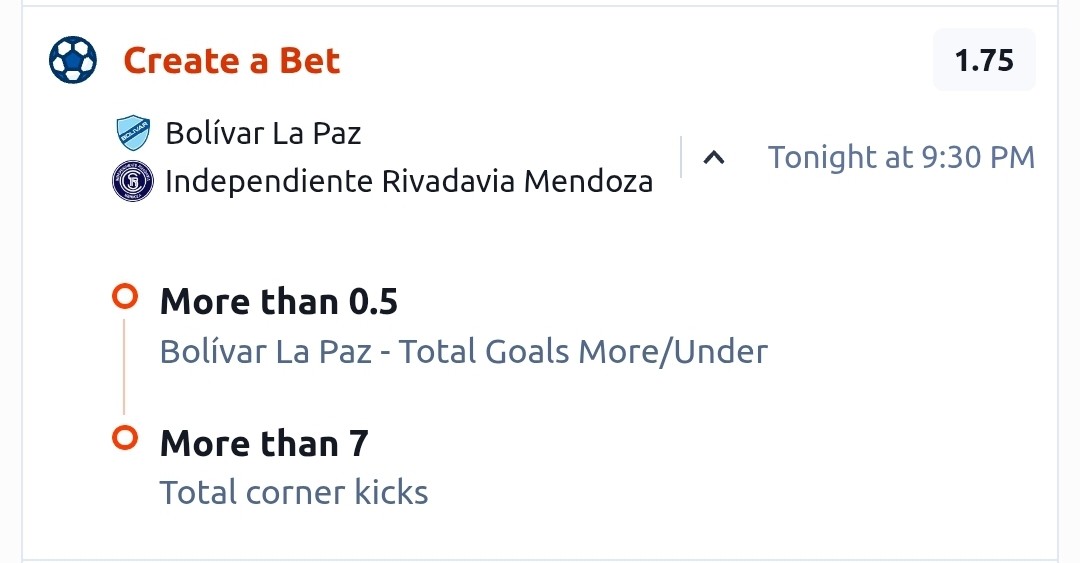This screenshot has height=563, width=1080.
Task: Click the Bolívar La Paz team crest
Action: (133, 133)
